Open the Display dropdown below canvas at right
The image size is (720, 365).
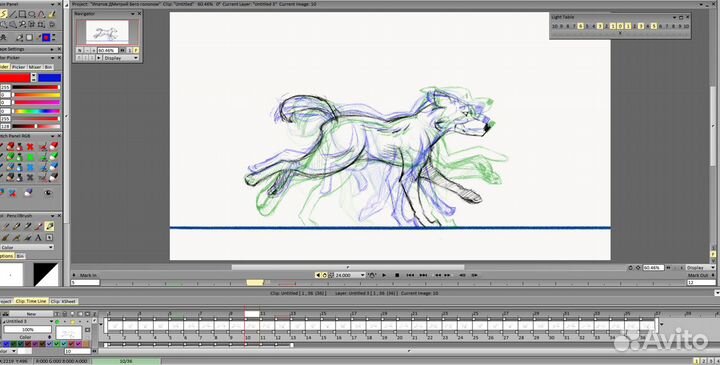coord(701,267)
